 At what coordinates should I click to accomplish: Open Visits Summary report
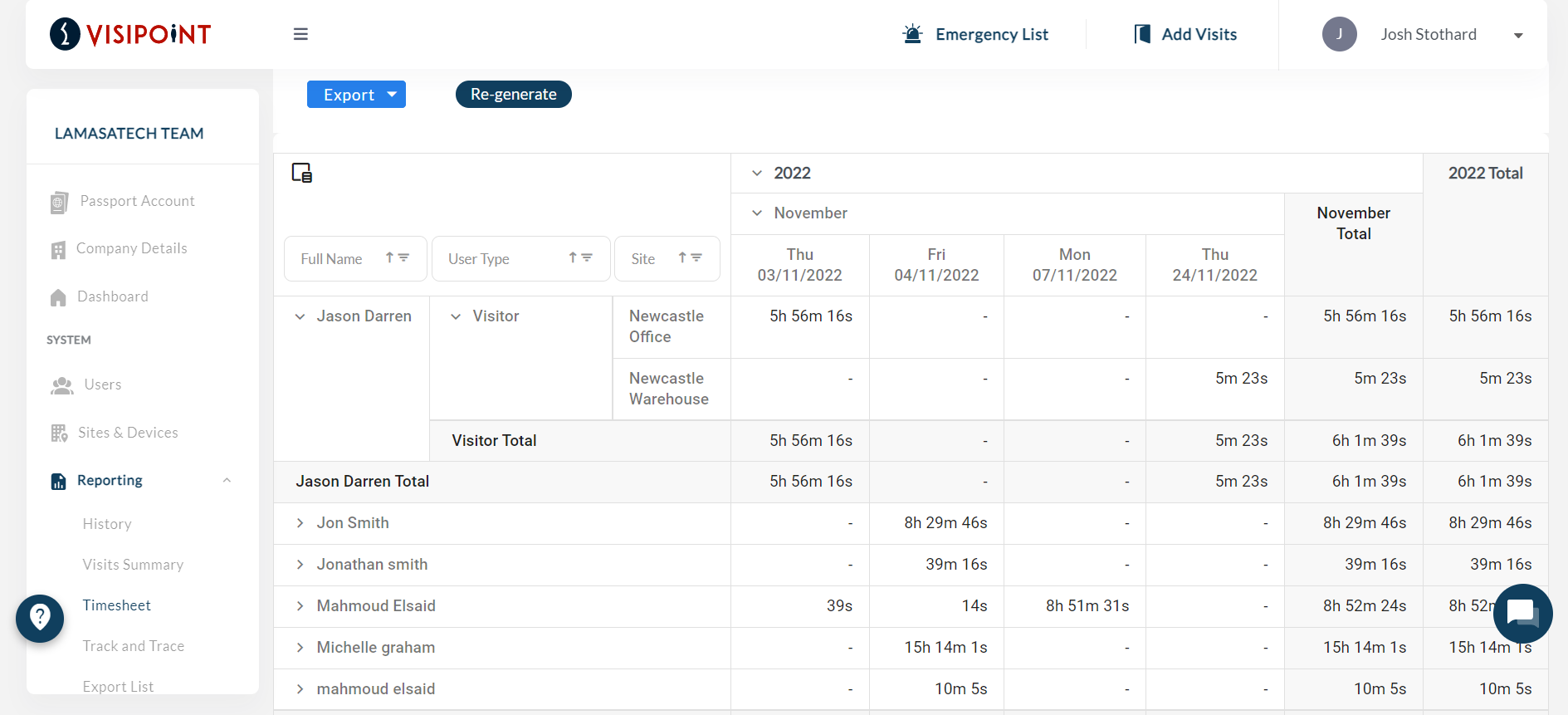tap(133, 565)
